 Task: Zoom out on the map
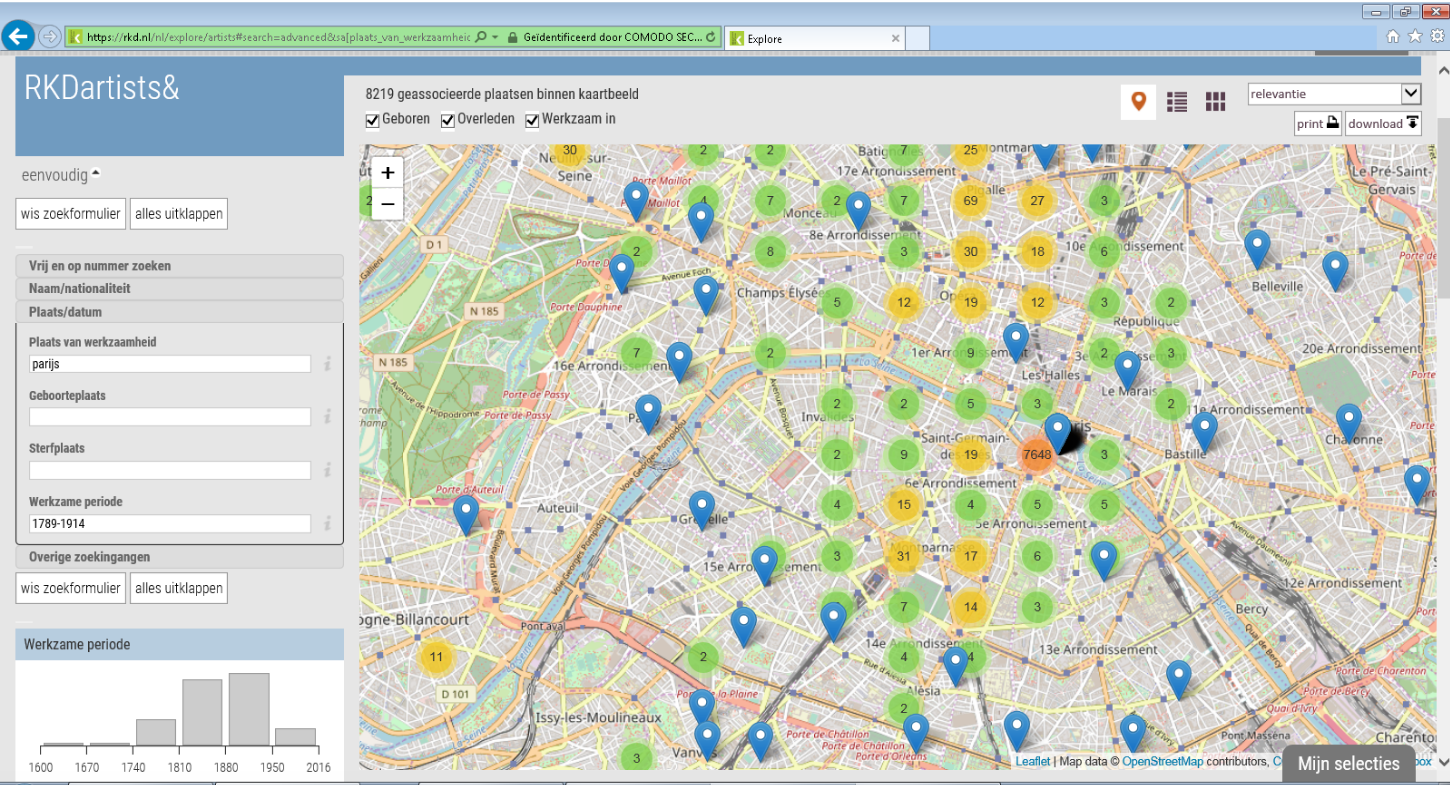pyautogui.click(x=388, y=204)
